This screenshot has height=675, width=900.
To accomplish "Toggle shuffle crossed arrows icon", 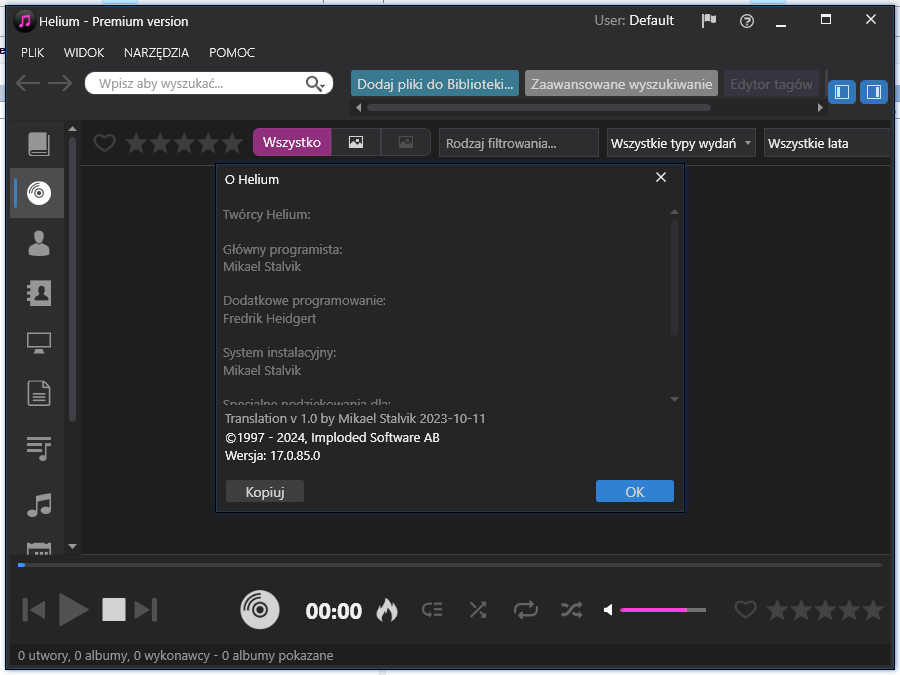I will [478, 610].
